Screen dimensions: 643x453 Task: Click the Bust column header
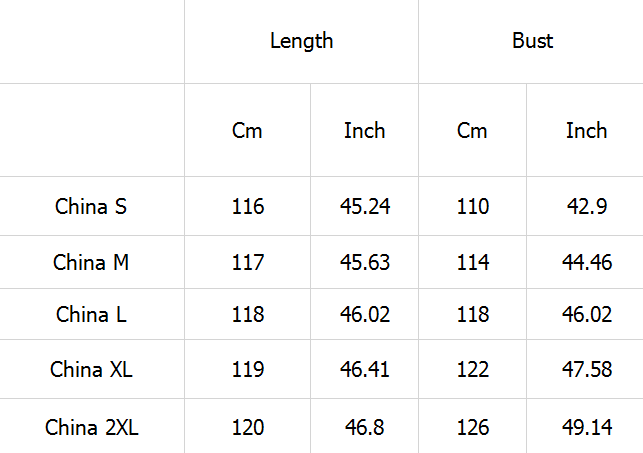532,41
